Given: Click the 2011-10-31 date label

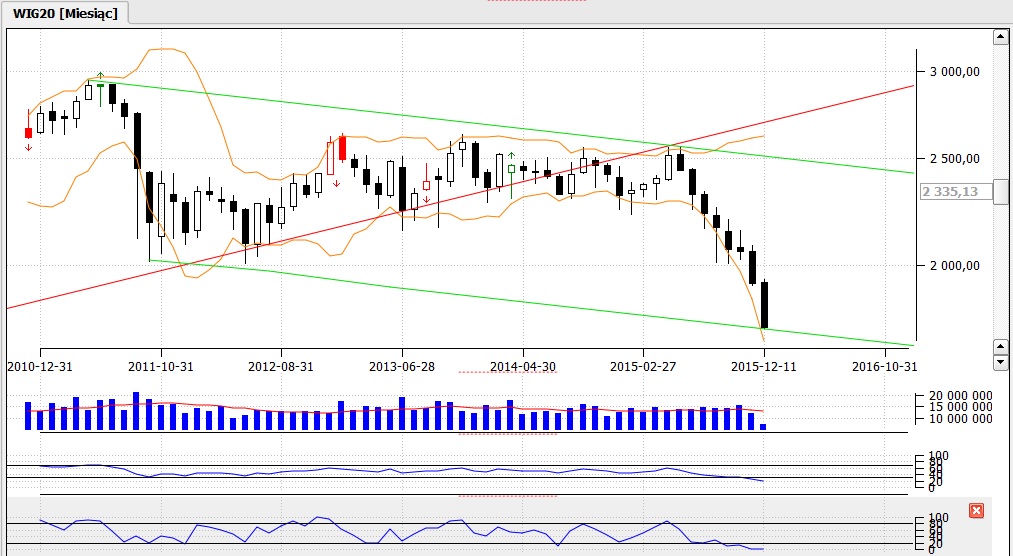Looking at the screenshot, I should pos(161,367).
